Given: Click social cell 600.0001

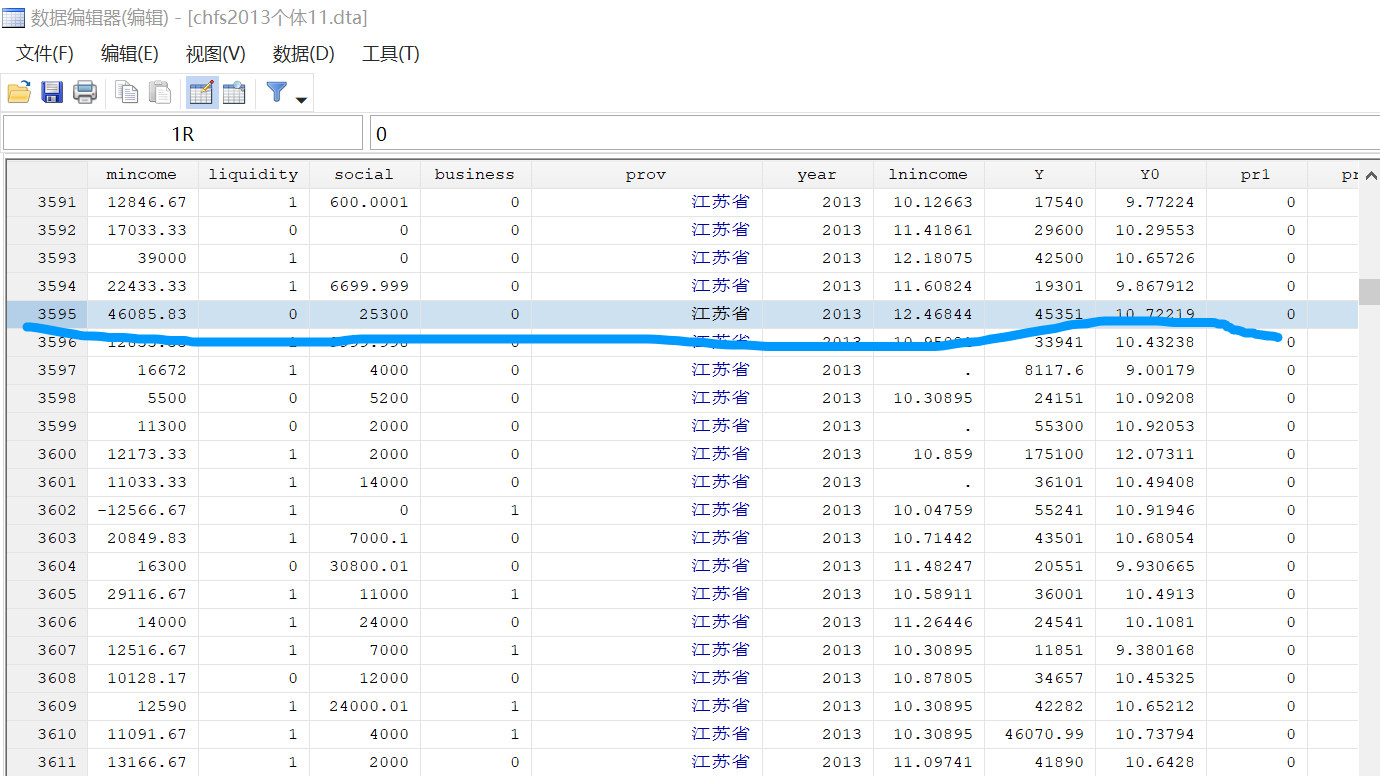Looking at the screenshot, I should click(x=364, y=202).
